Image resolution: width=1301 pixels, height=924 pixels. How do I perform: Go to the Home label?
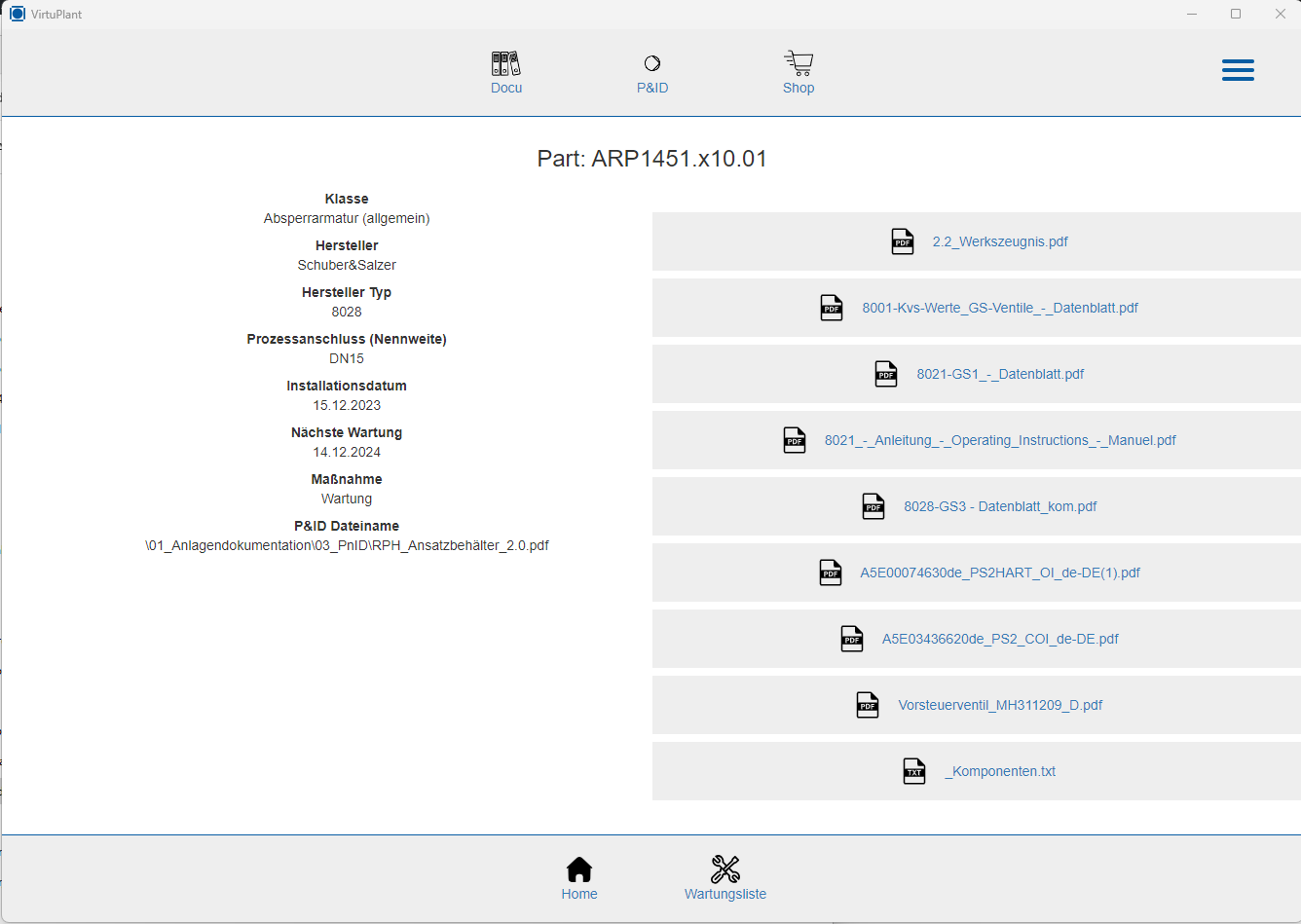579,894
